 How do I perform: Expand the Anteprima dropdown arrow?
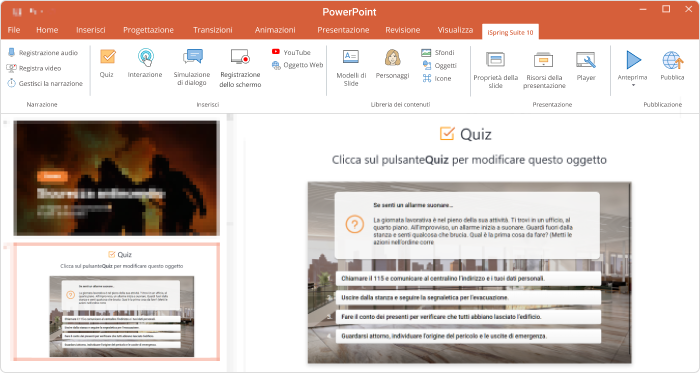point(633,85)
